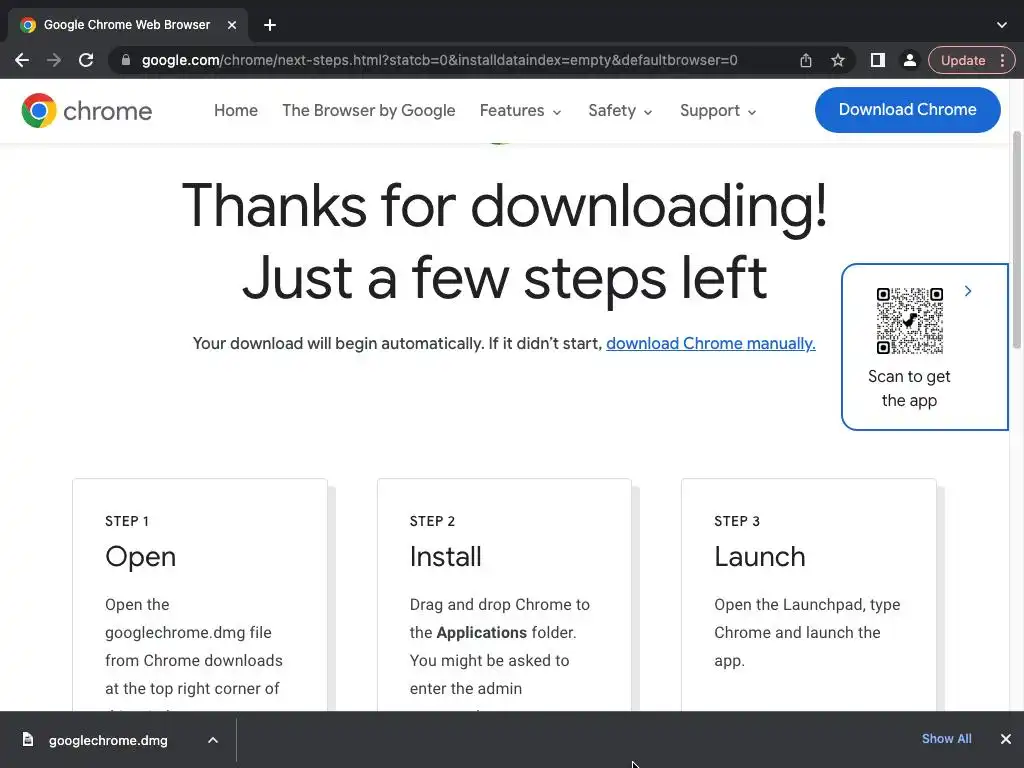
Task: Click the Scan to get the app text
Action: click(909, 389)
